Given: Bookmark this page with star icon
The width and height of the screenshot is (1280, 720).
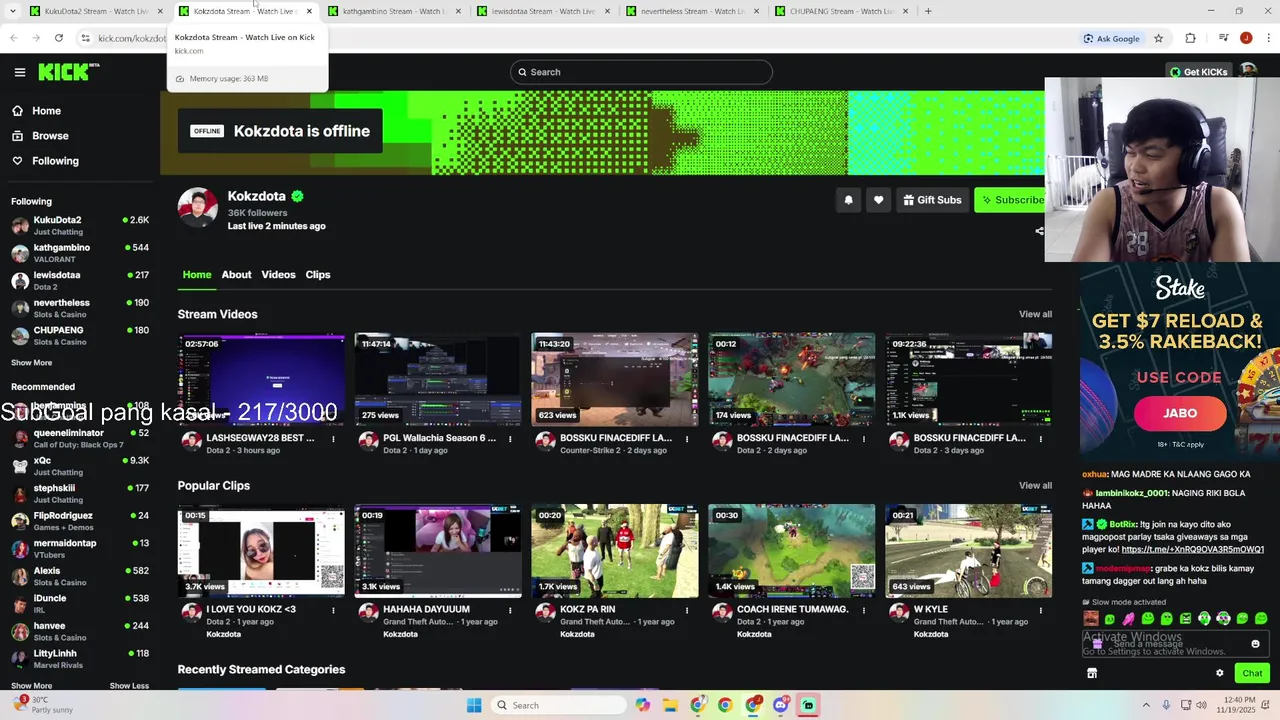Looking at the screenshot, I should click(1158, 38).
